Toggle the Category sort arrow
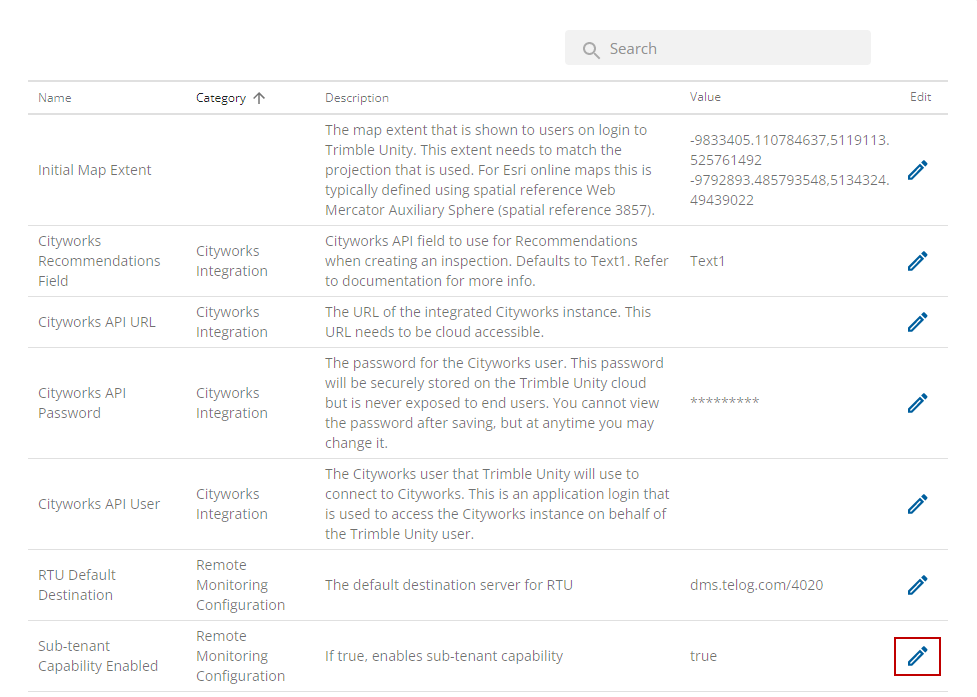 [x=259, y=98]
